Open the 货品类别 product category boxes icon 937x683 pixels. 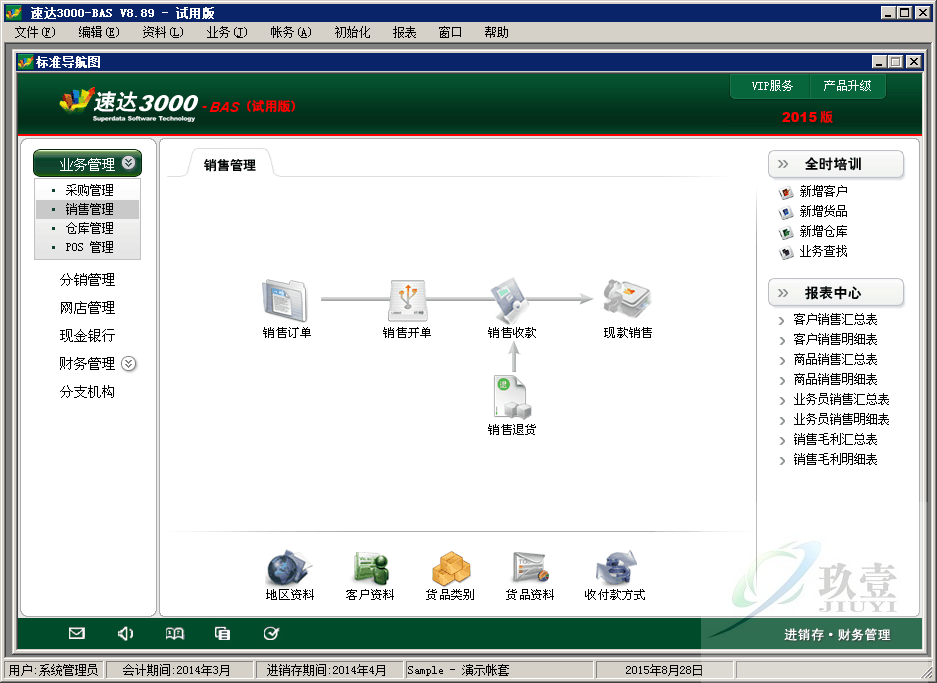click(x=451, y=568)
